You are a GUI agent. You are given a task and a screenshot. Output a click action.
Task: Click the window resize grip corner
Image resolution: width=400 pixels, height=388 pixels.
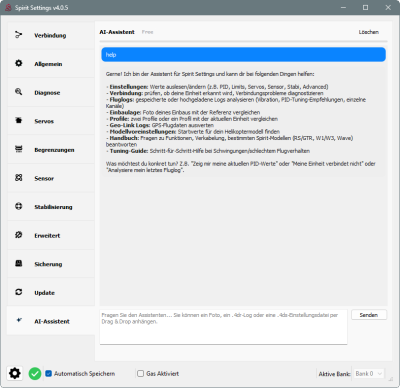coord(391,379)
